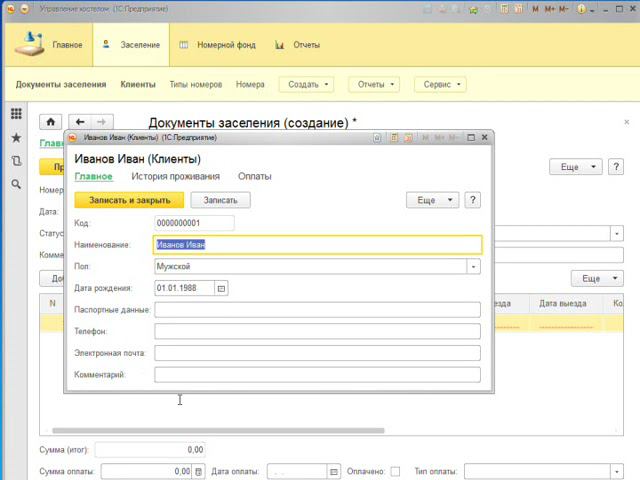Screen dimensions: 640x480
Task: Switch to the Главное section
Action: coord(49,44)
